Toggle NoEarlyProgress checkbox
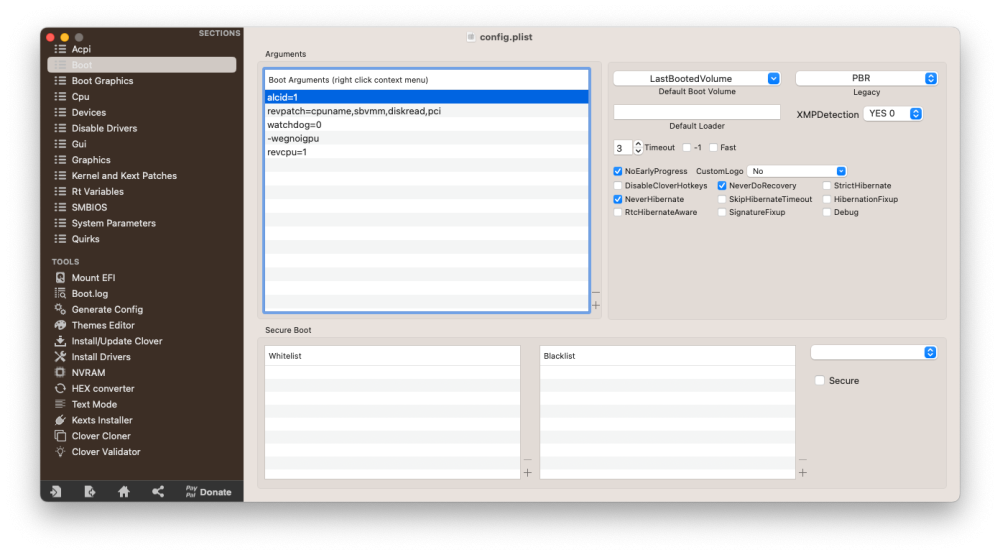This screenshot has width=1000, height=555. [x=617, y=171]
